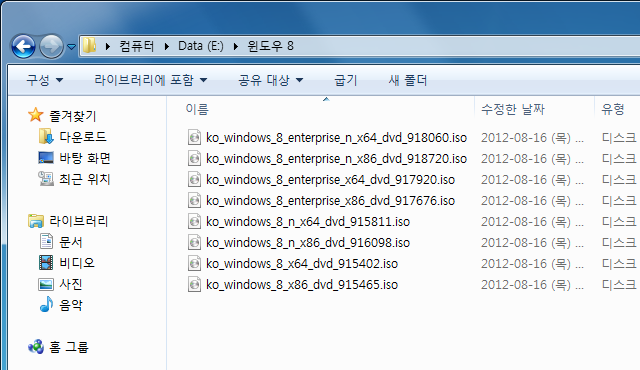
Task: Click the 최근 위치 icon
Action: click(46, 178)
